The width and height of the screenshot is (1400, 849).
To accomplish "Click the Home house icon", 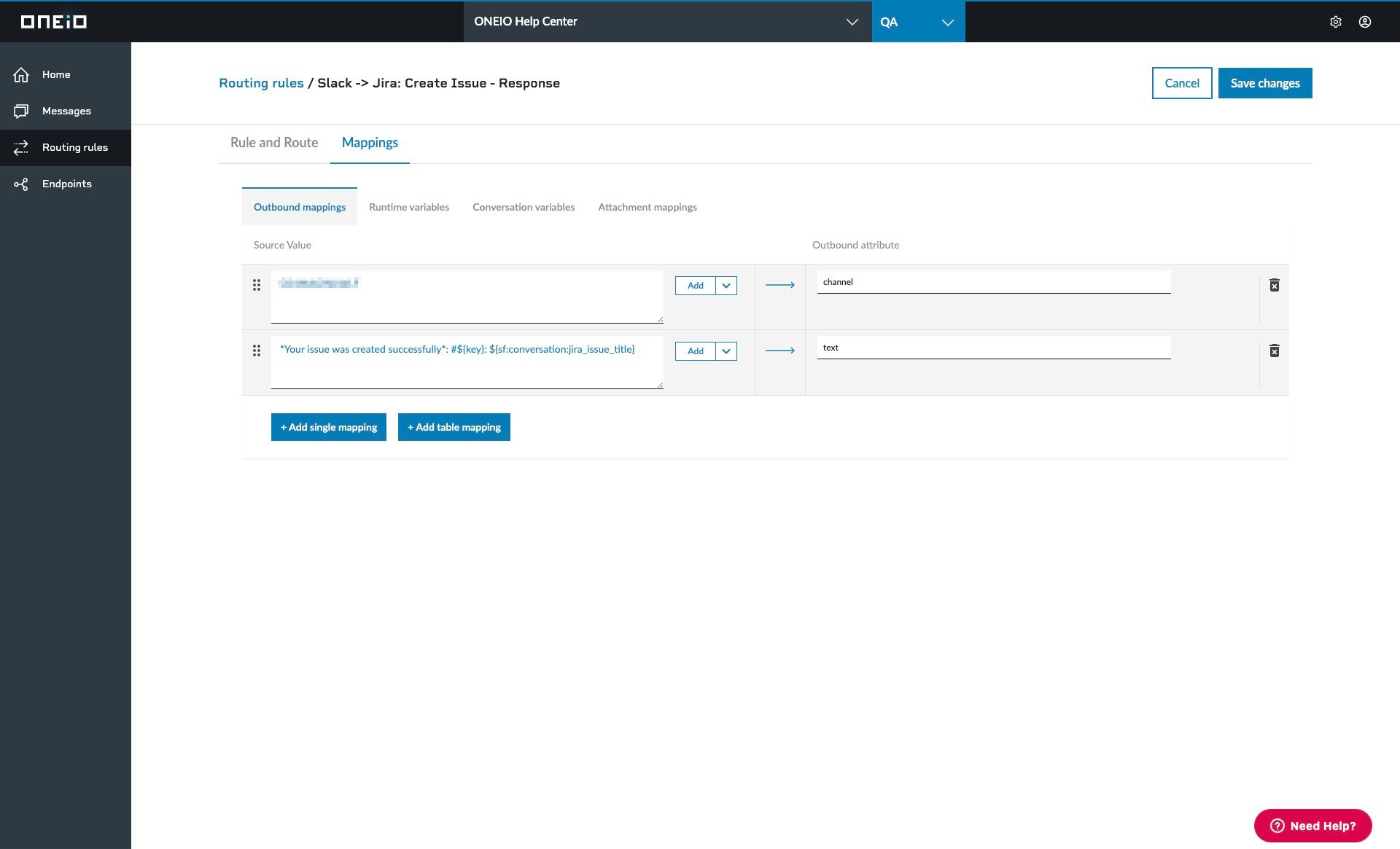I will coord(21,74).
